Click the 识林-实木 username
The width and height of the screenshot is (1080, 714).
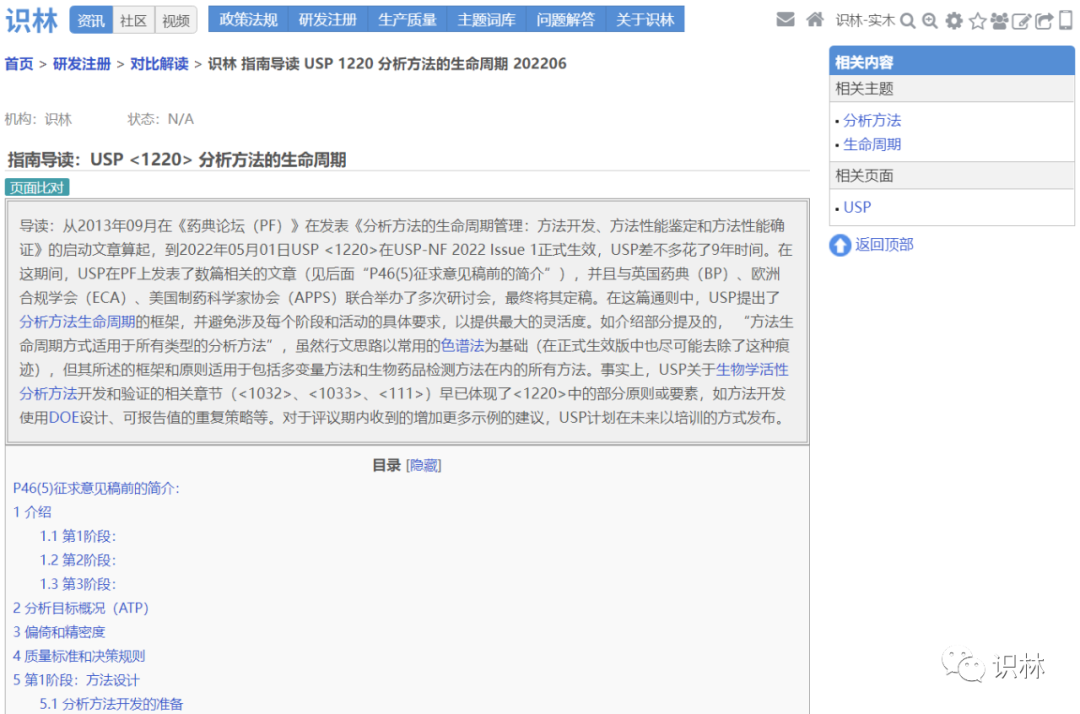click(x=865, y=21)
